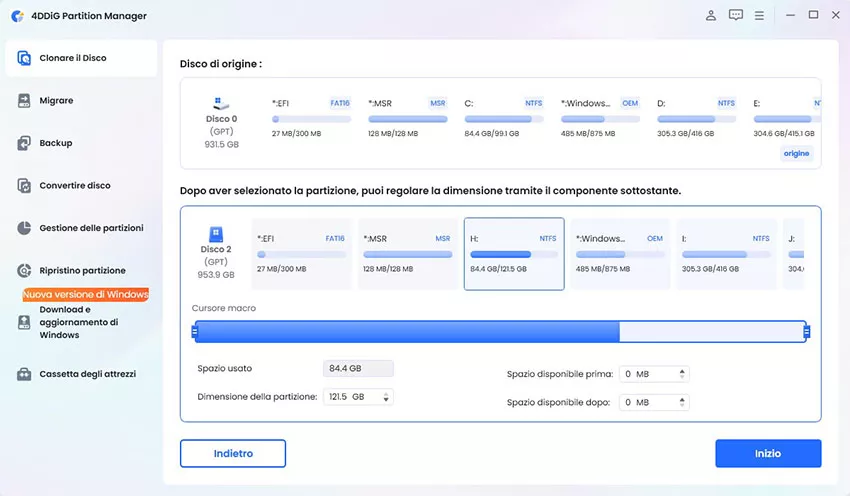Screen dimensions: 850x496
Task: Open the hamburger menu in title bar
Action: (761, 15)
